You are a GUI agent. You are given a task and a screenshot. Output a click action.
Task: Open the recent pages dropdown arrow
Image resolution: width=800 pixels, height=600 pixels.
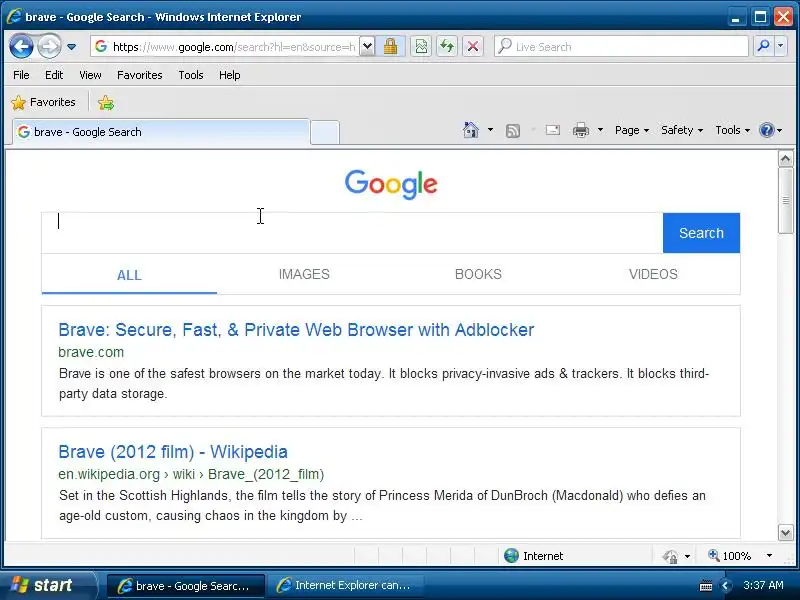[71, 47]
